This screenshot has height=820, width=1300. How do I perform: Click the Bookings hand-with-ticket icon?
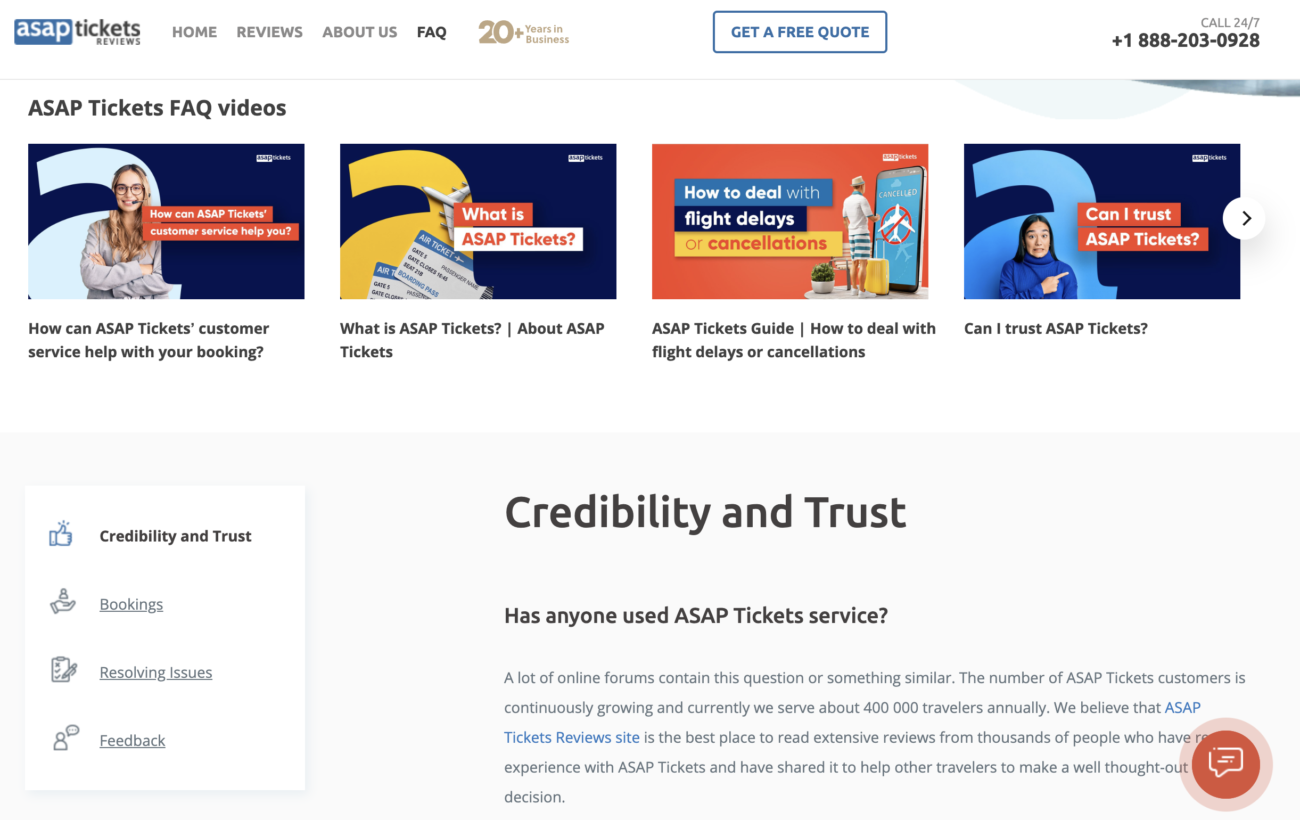tap(62, 603)
